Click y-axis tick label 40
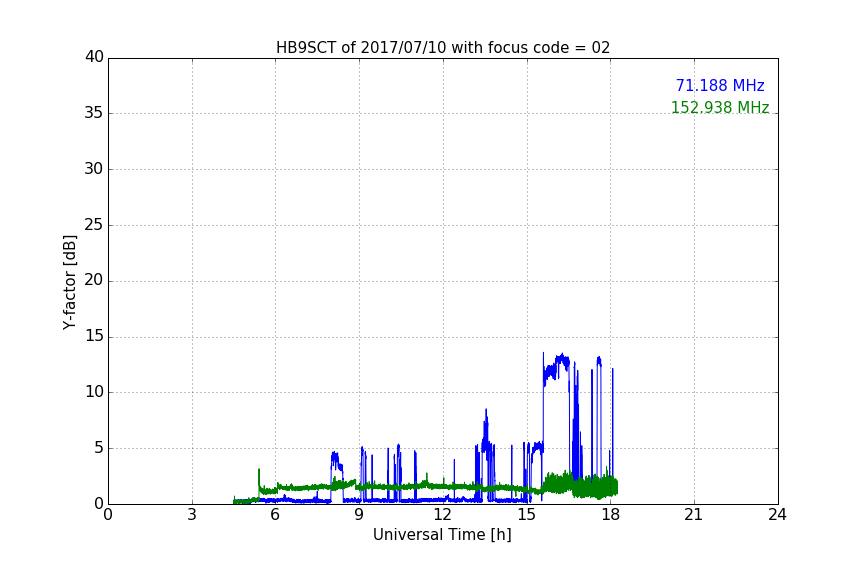This screenshot has width=864, height=576. coord(94,57)
